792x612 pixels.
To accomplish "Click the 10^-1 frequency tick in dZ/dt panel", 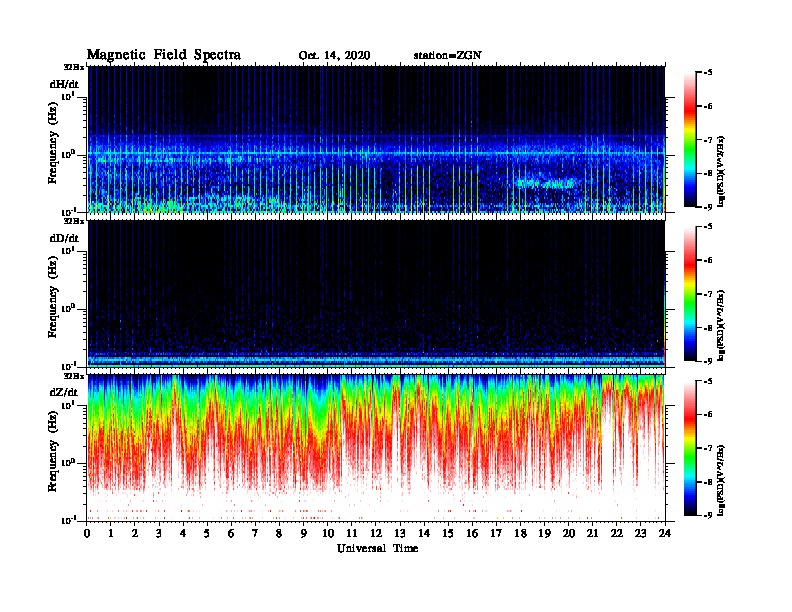I will 69,520.
